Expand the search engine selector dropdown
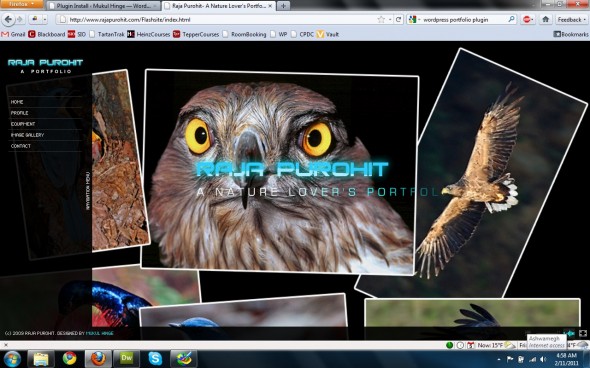 414,19
